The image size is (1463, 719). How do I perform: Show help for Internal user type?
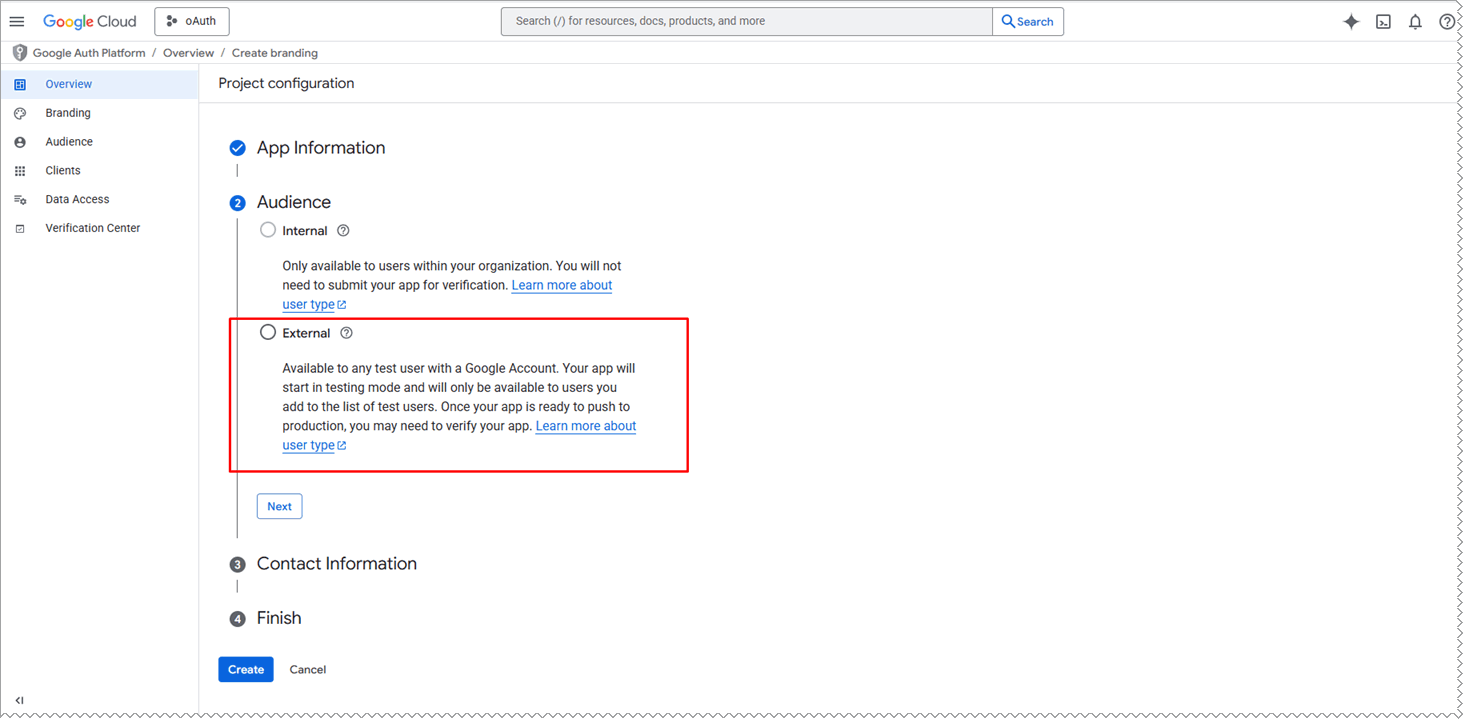point(343,231)
